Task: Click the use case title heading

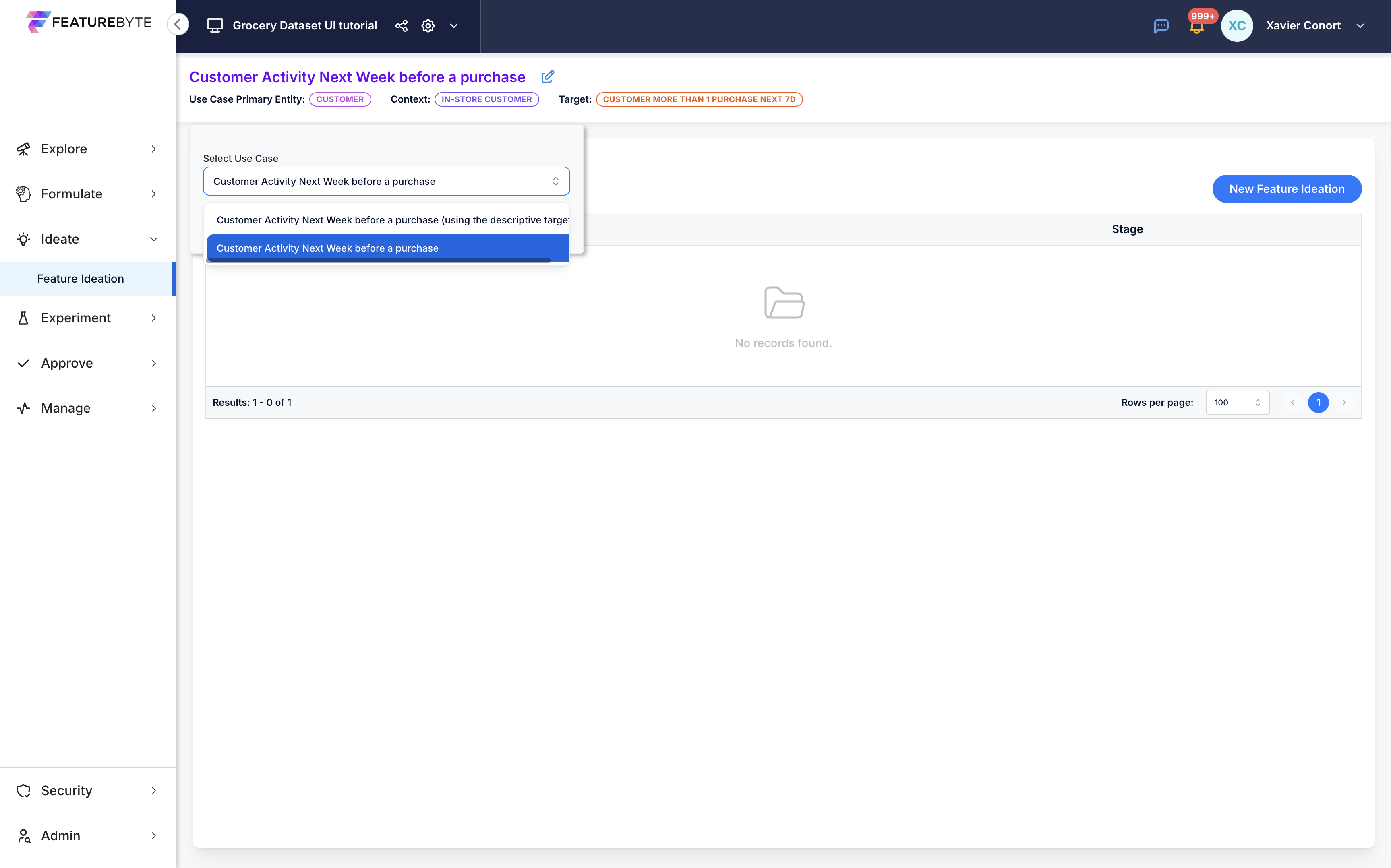Action: (x=357, y=77)
